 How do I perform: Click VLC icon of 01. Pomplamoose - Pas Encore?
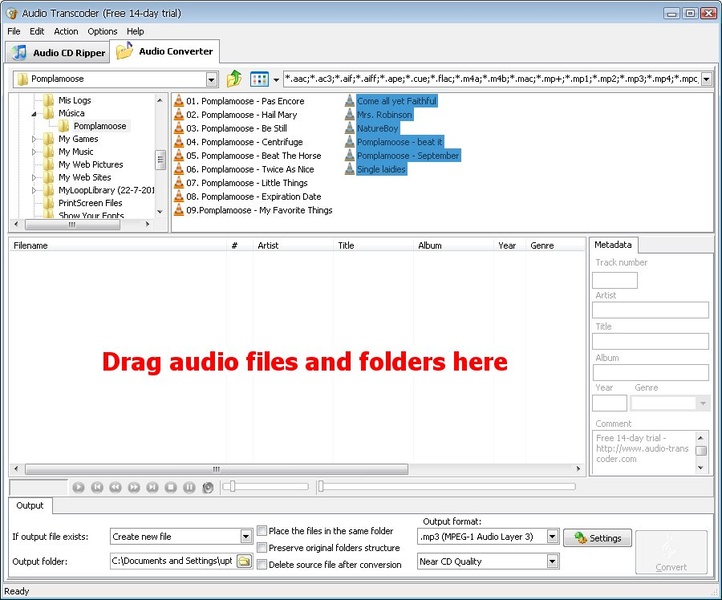(x=179, y=101)
